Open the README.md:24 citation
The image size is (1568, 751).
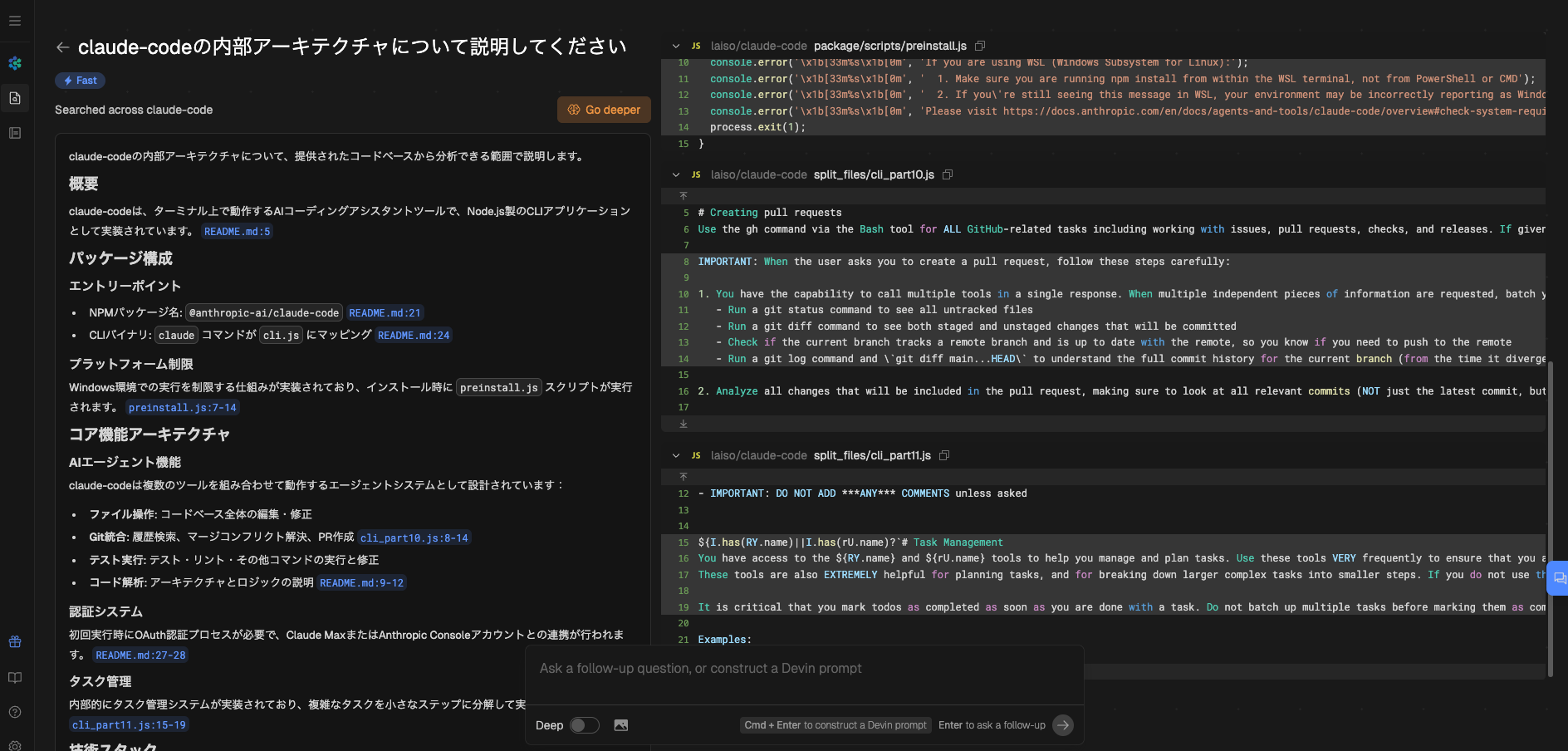point(414,336)
